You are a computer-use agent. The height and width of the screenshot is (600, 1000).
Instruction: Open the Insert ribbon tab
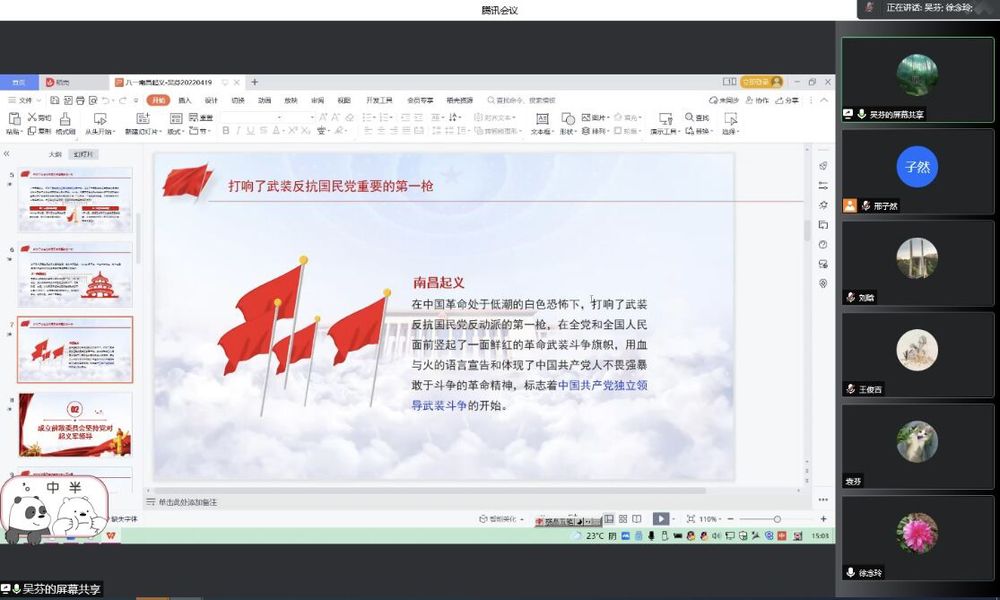pos(184,100)
